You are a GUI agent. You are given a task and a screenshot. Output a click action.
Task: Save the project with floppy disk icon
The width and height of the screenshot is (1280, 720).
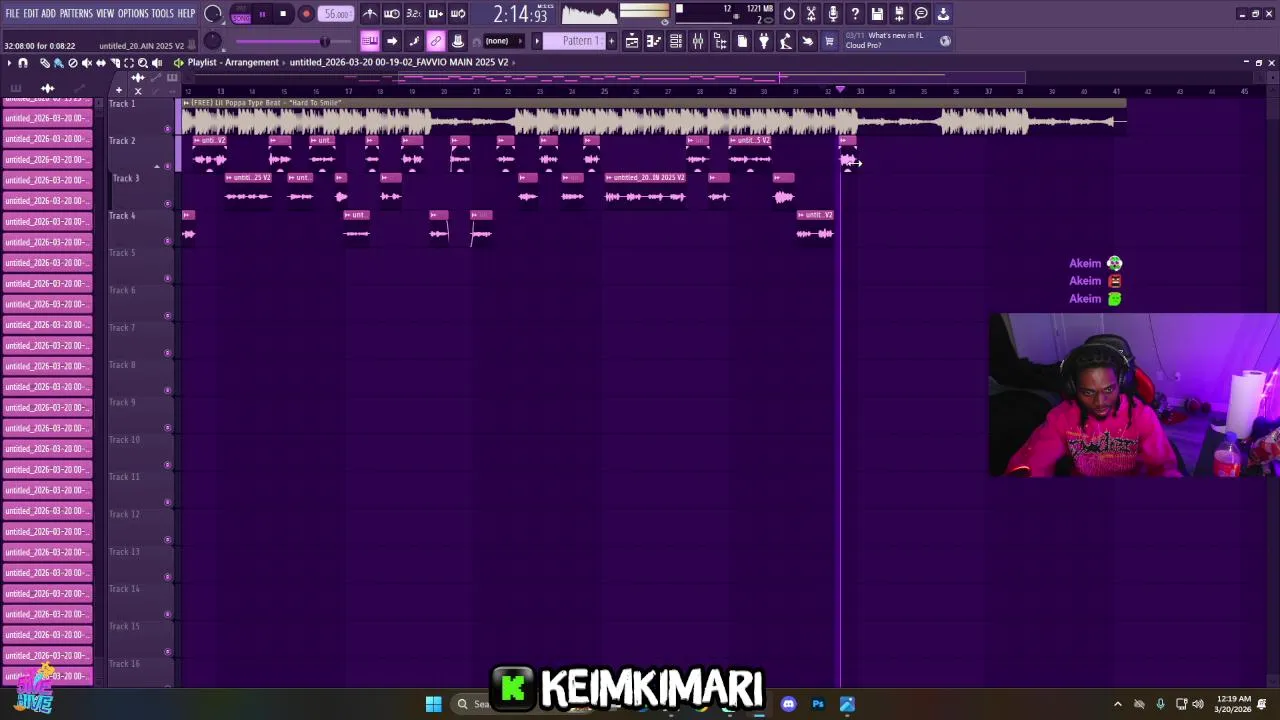pos(878,14)
